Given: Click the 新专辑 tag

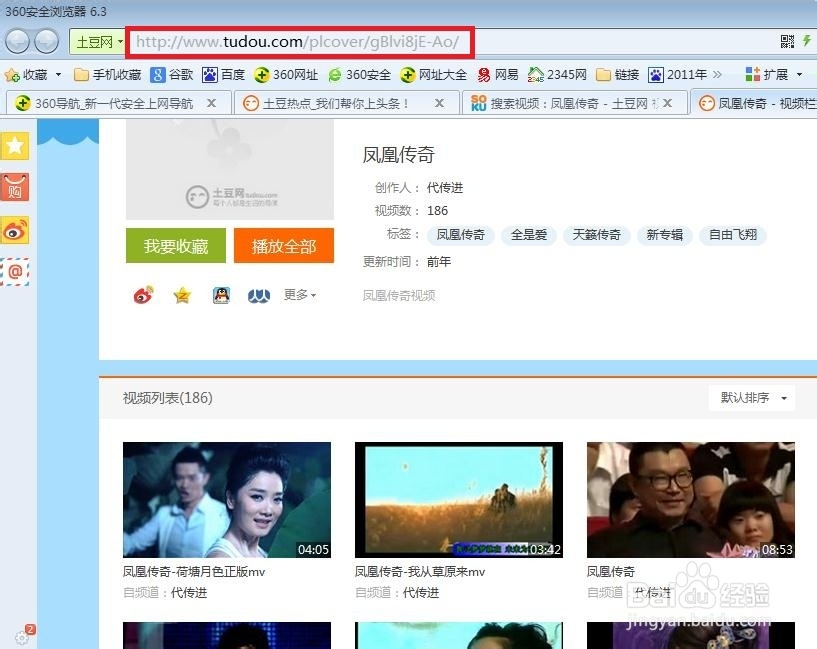Looking at the screenshot, I should (664, 235).
